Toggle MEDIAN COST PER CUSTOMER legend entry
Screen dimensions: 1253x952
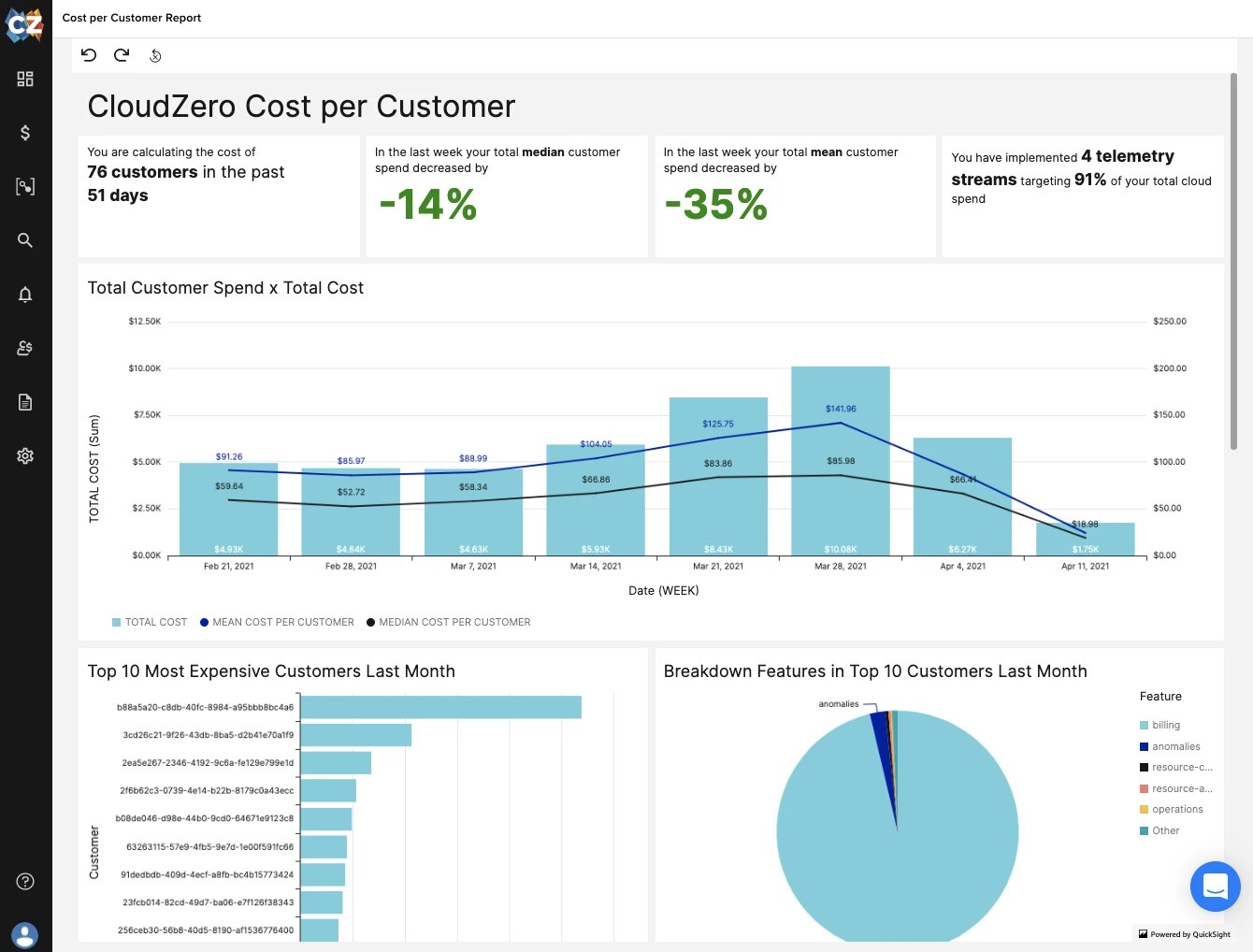(x=449, y=622)
